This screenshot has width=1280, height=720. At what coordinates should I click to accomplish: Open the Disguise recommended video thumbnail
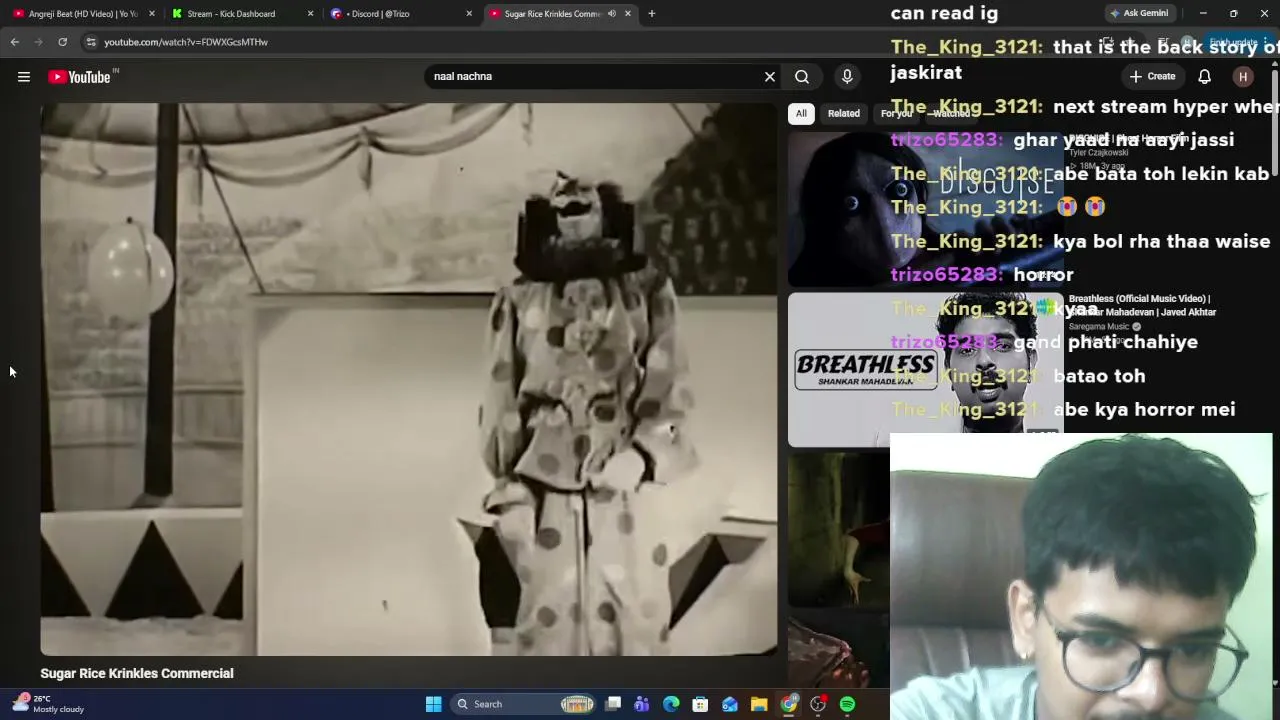click(x=926, y=210)
